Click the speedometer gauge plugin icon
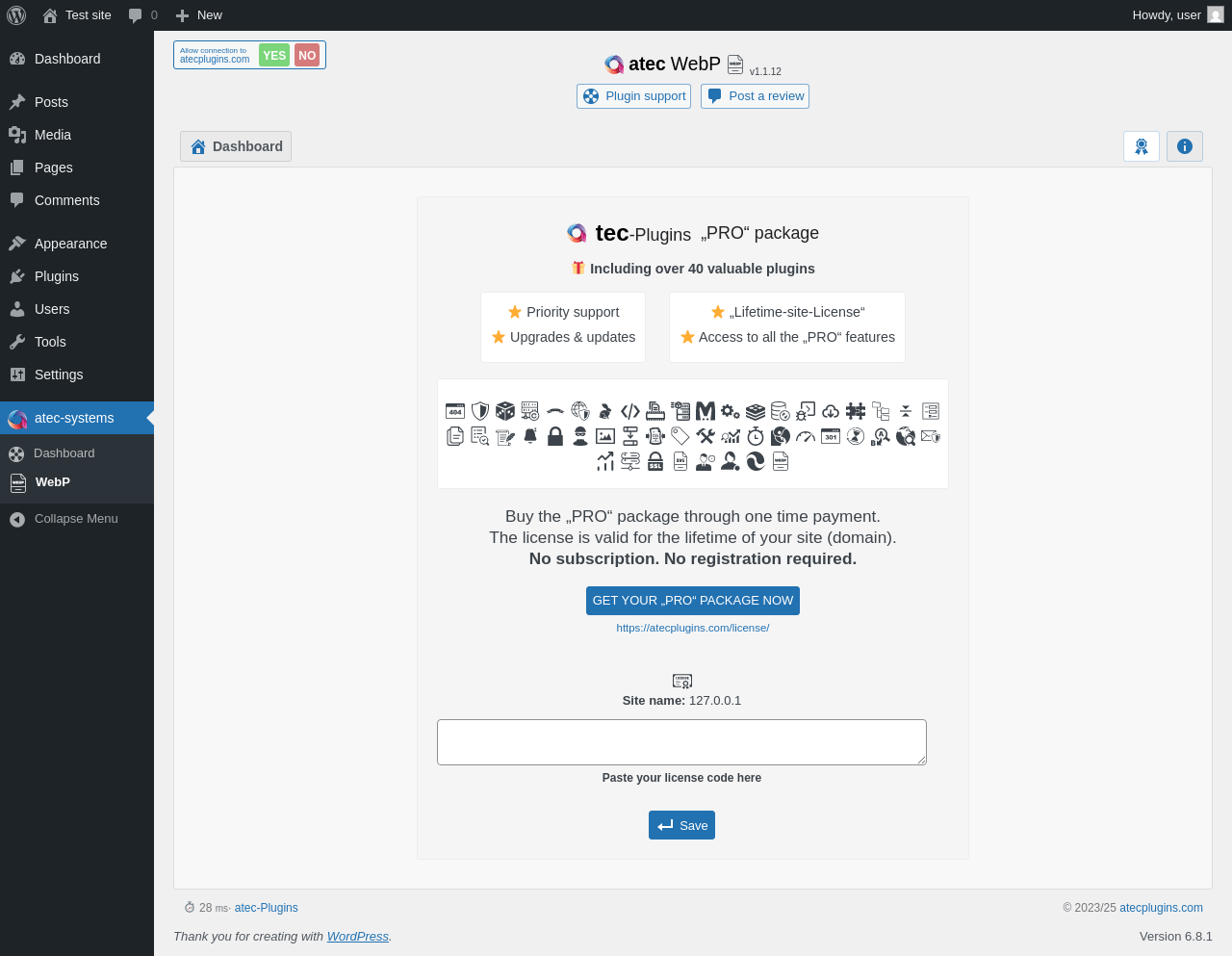Viewport: 1232px width, 956px height. coord(806,436)
